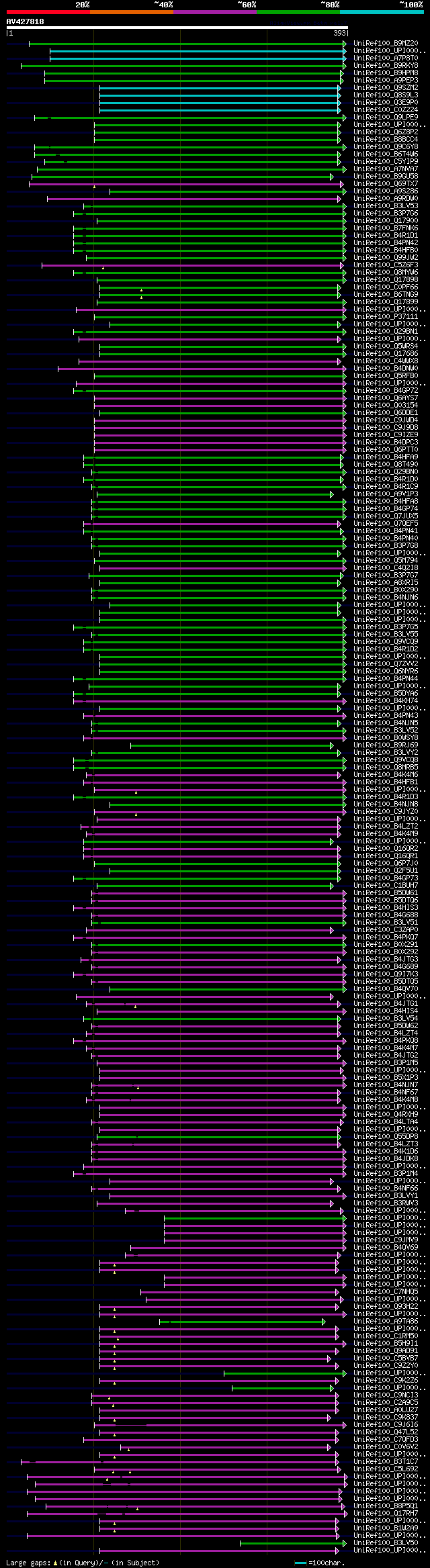Image resolution: width=430 pixels, height=1568 pixels.
Task: Pick the UniRef100_Q6AYS7 hit name
Action: (386, 398)
